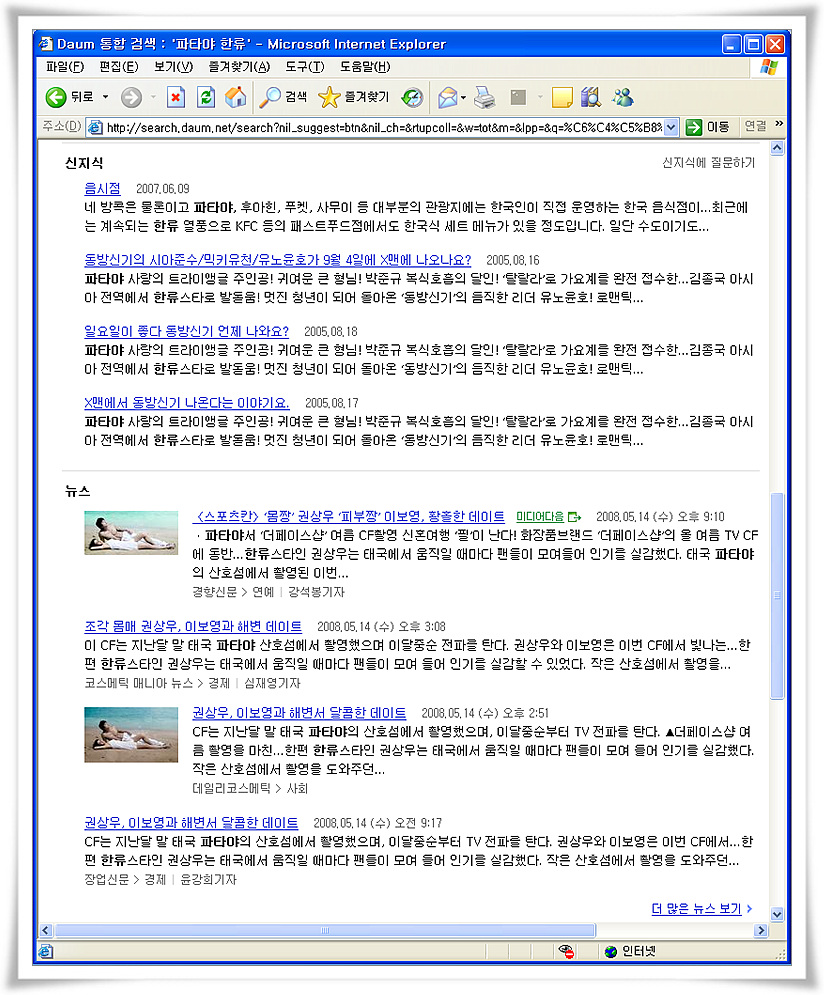Expand the 연결 links chevron
The width and height of the screenshot is (824, 995).
(x=779, y=123)
